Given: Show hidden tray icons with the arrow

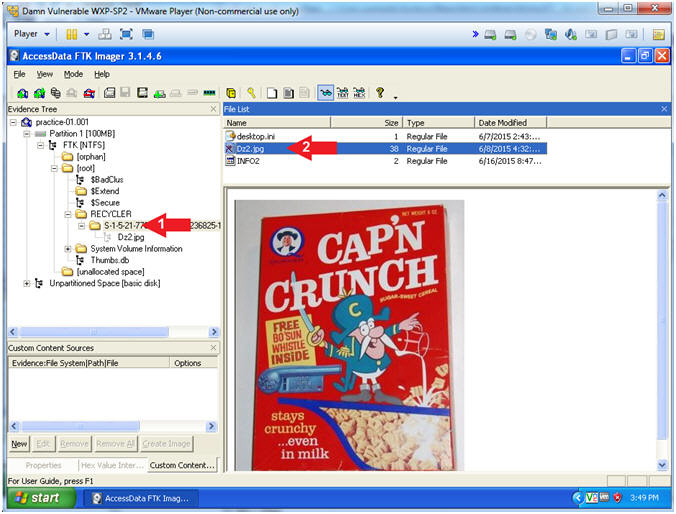Looking at the screenshot, I should (578, 498).
